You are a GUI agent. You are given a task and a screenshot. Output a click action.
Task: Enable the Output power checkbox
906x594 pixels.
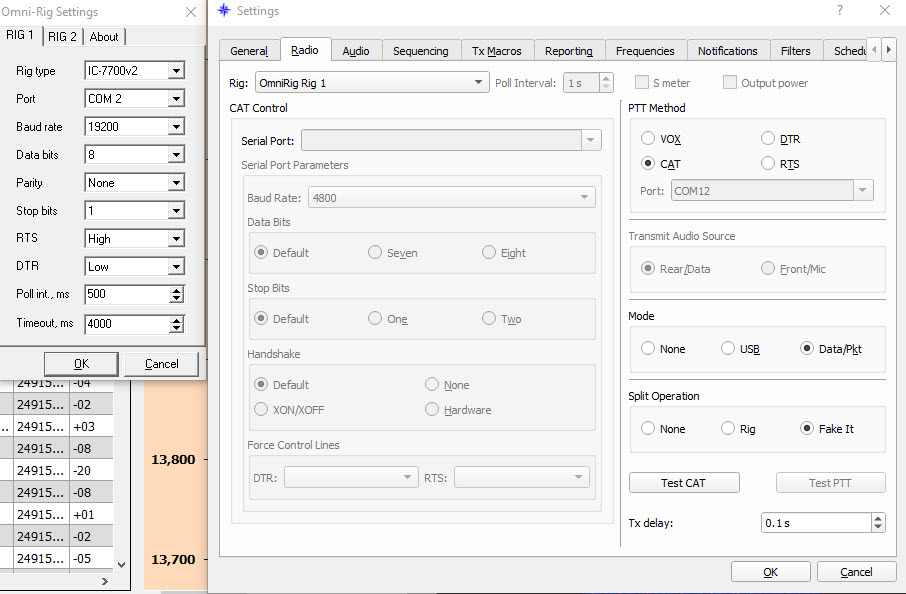pos(730,82)
